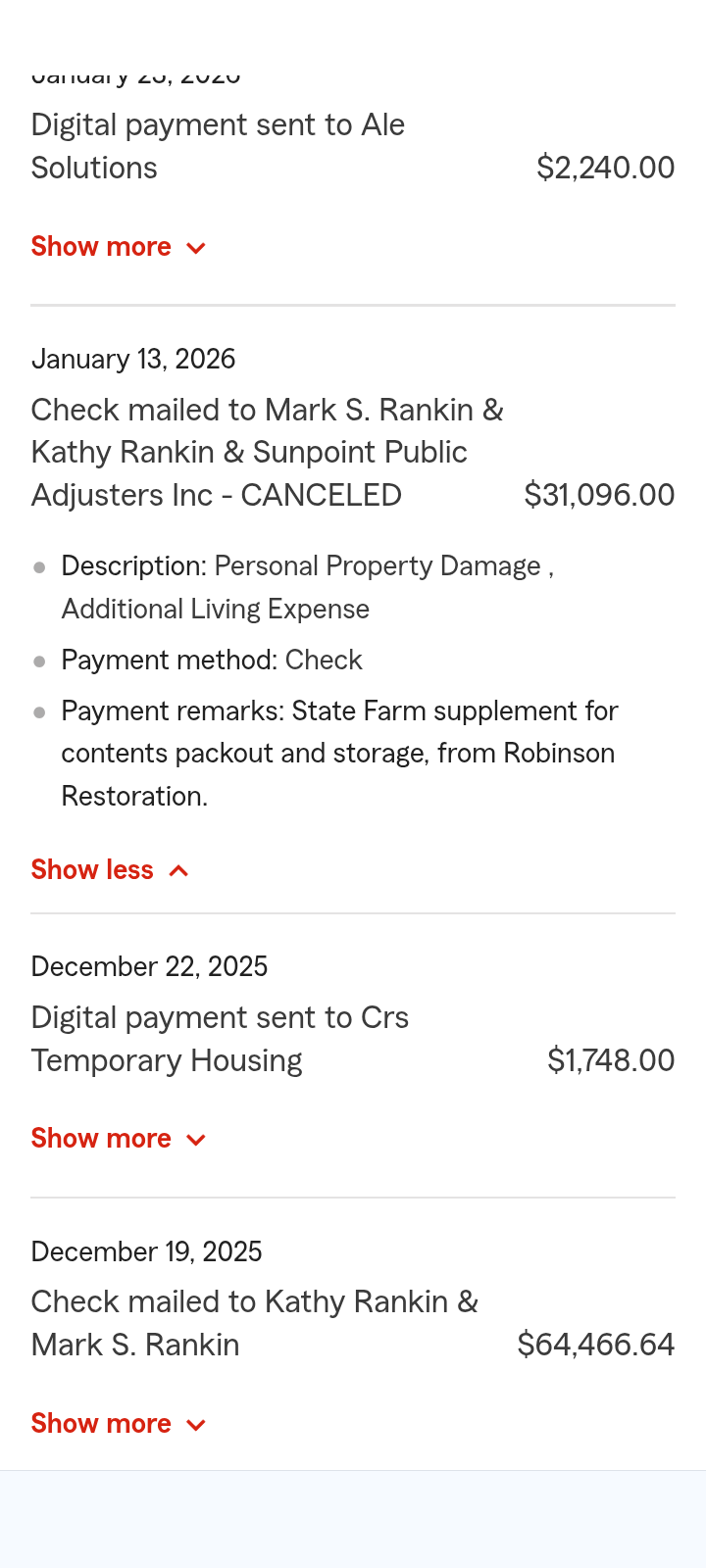Show more for Crs Temporary Housing payment
706x1568 pixels.
pos(101,1139)
